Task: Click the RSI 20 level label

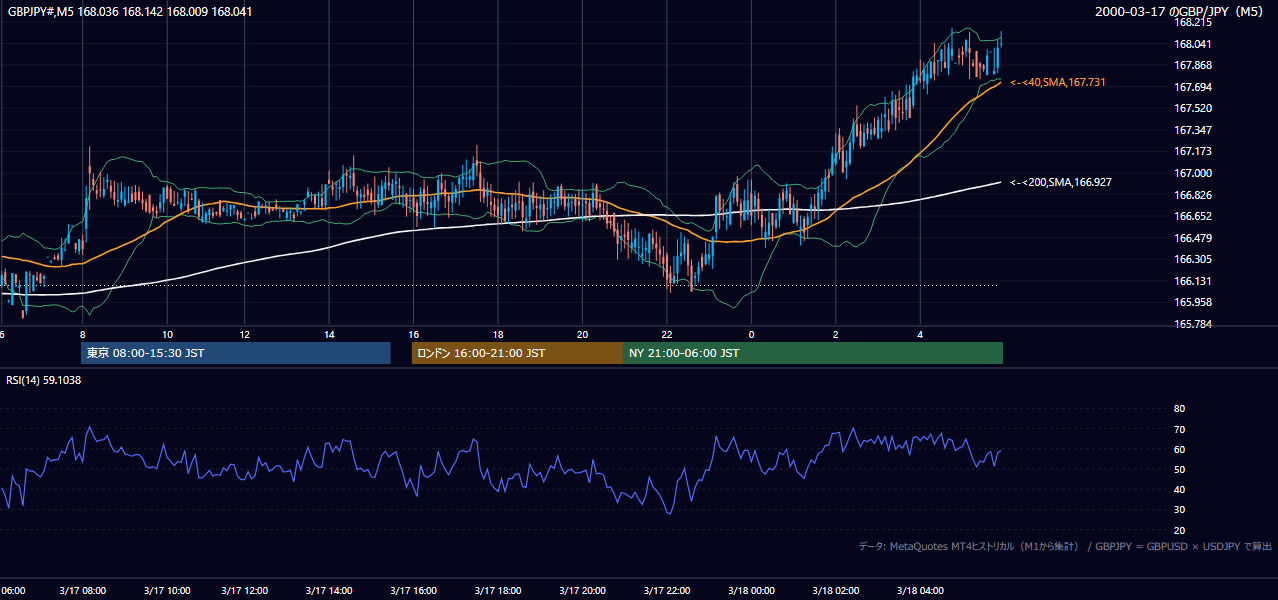Action: pos(1179,530)
